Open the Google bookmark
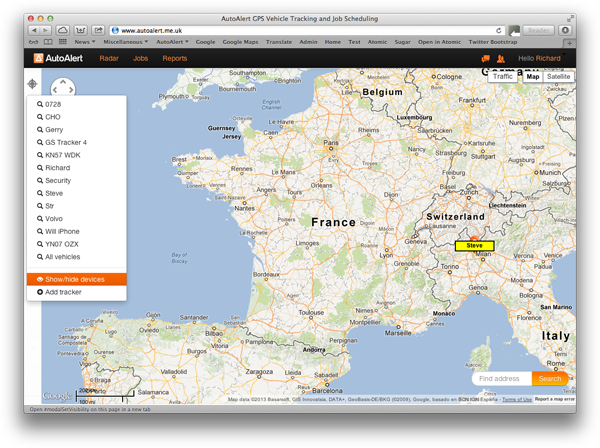The image size is (600, 448). pyautogui.click(x=205, y=42)
